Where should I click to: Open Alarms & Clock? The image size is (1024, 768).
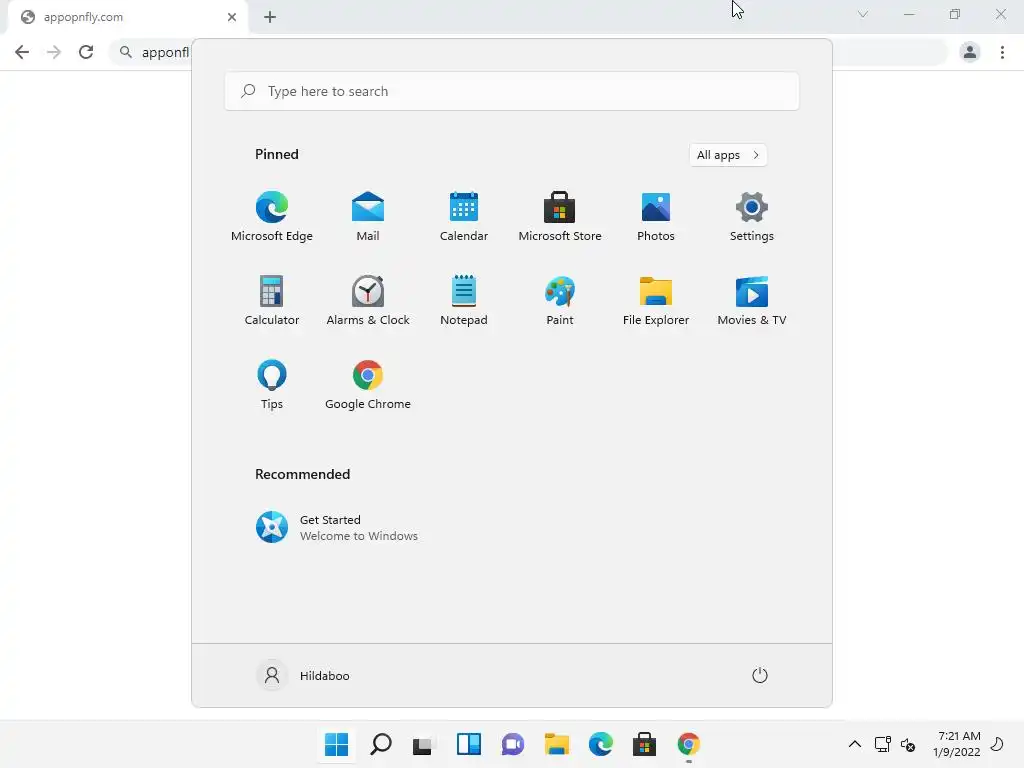(368, 300)
